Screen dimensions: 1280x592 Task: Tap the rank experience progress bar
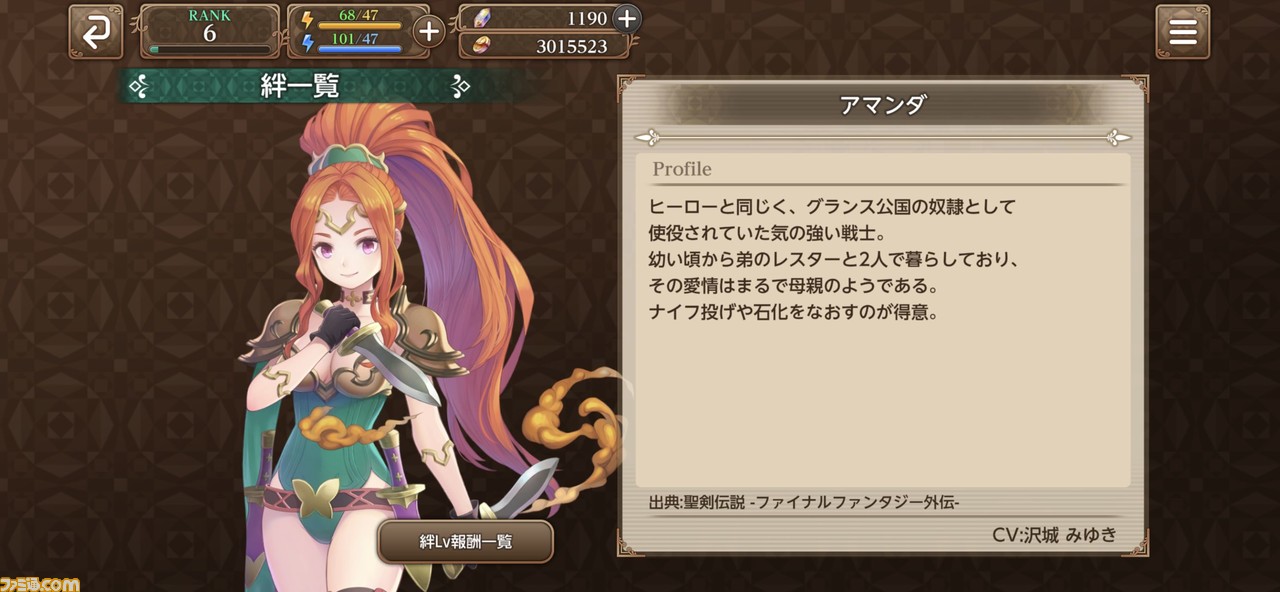point(210,48)
